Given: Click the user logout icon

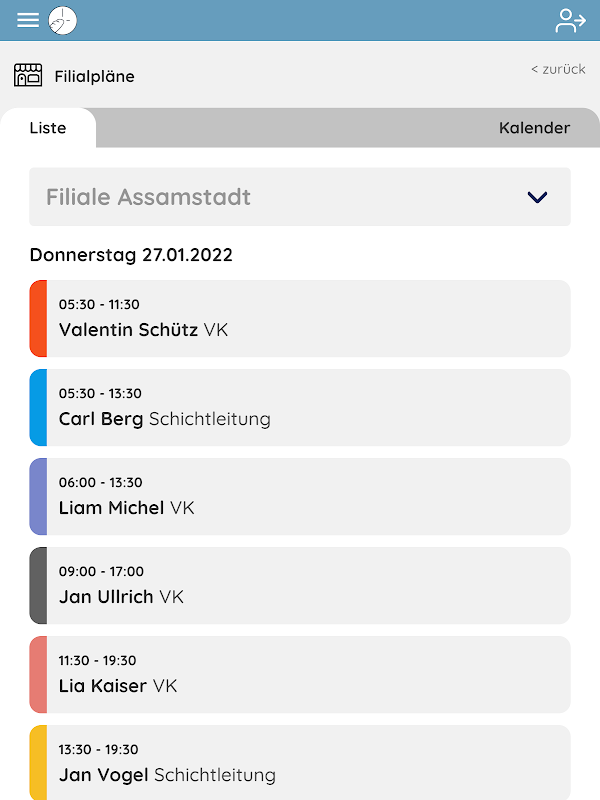Looking at the screenshot, I should (570, 21).
